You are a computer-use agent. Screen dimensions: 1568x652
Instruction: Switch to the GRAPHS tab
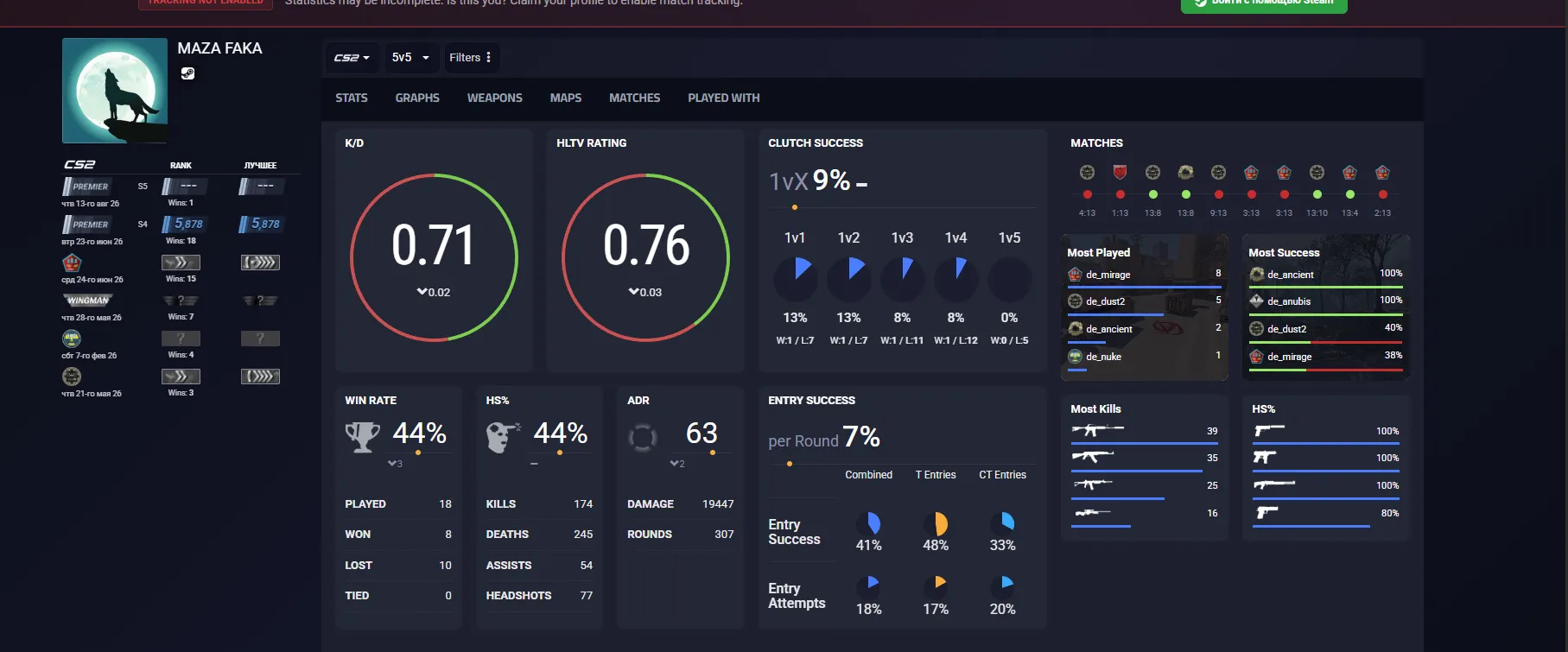coord(417,98)
